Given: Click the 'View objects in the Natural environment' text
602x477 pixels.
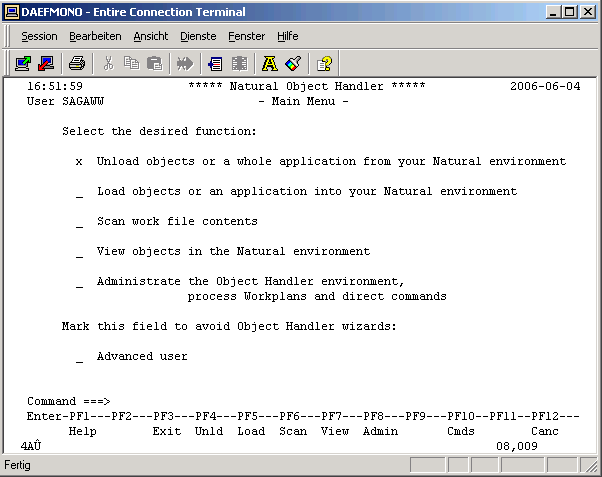Looking at the screenshot, I should click(233, 251).
